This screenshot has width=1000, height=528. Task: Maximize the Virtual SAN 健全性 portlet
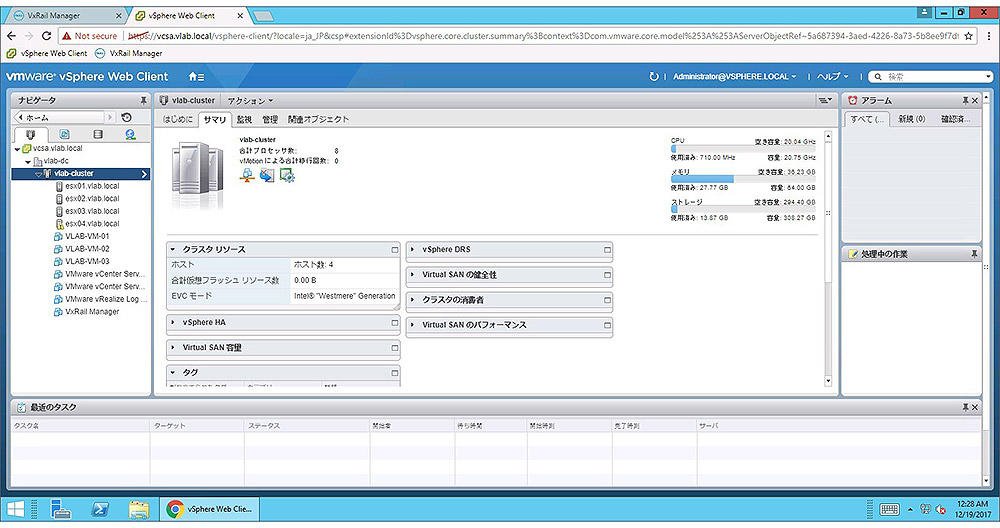pos(607,275)
